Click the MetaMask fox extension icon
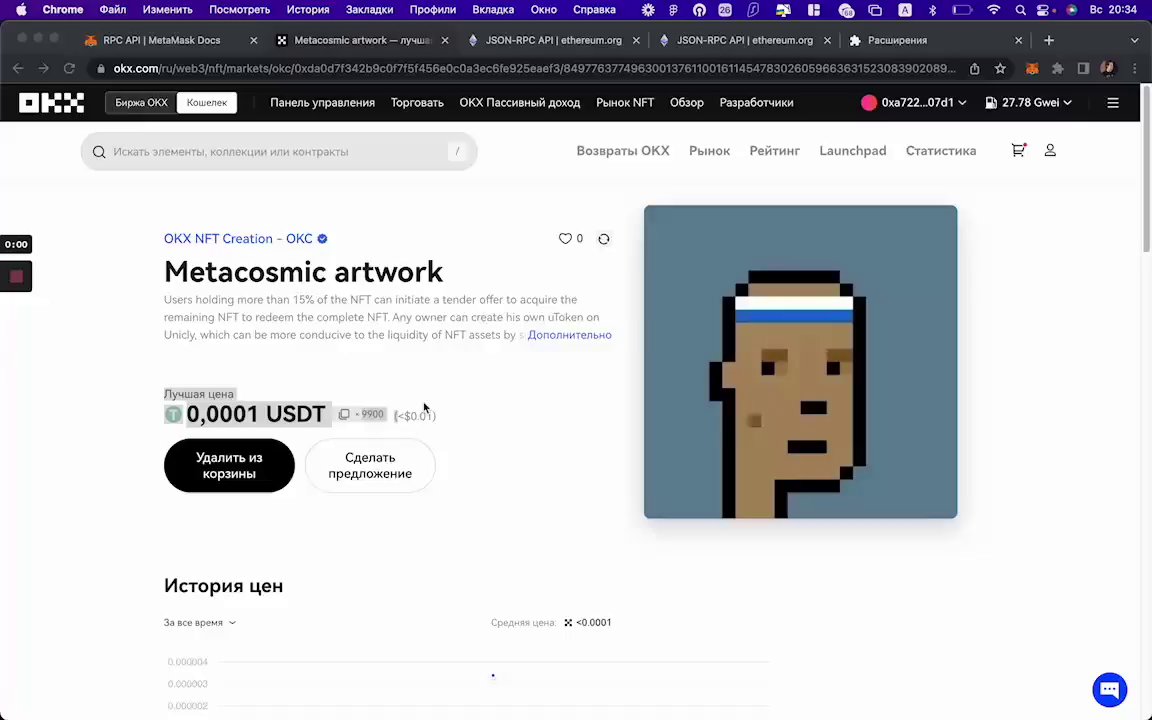The image size is (1152, 720). click(x=1032, y=68)
